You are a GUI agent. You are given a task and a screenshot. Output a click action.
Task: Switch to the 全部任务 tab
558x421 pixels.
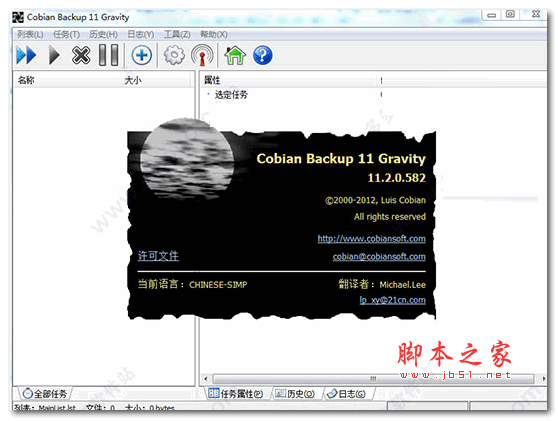tap(44, 394)
